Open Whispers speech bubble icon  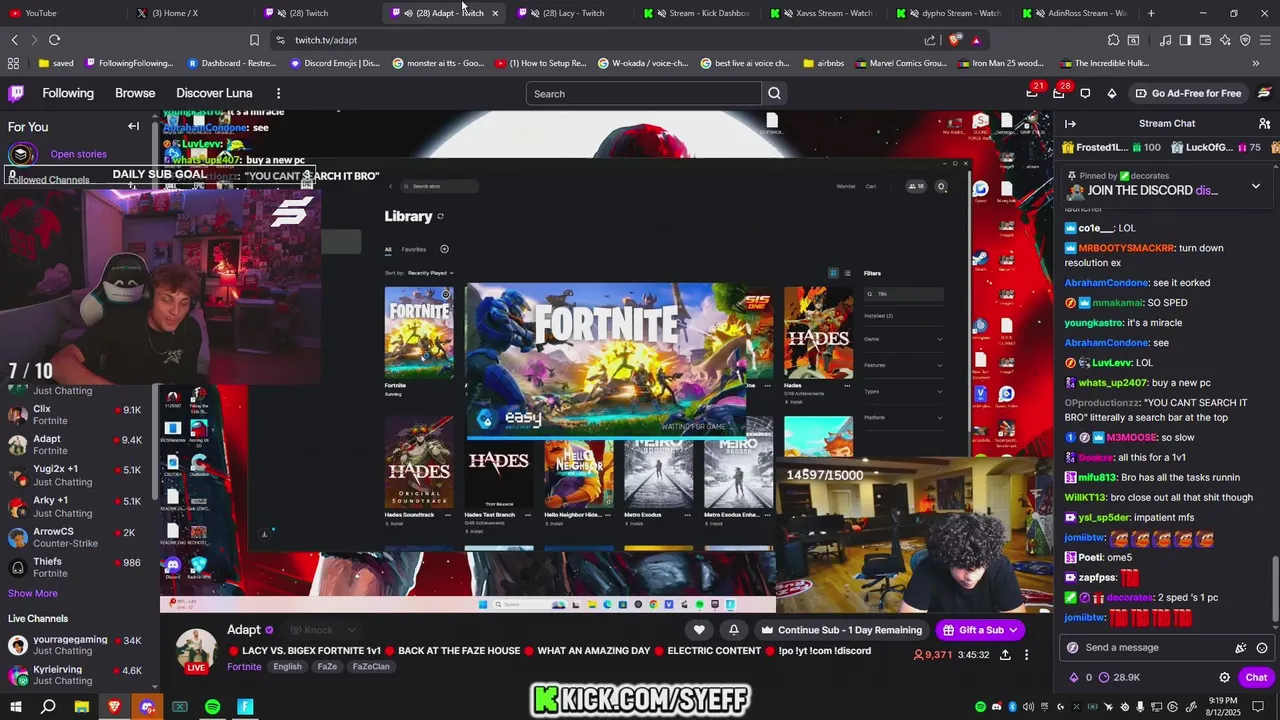(x=1085, y=93)
